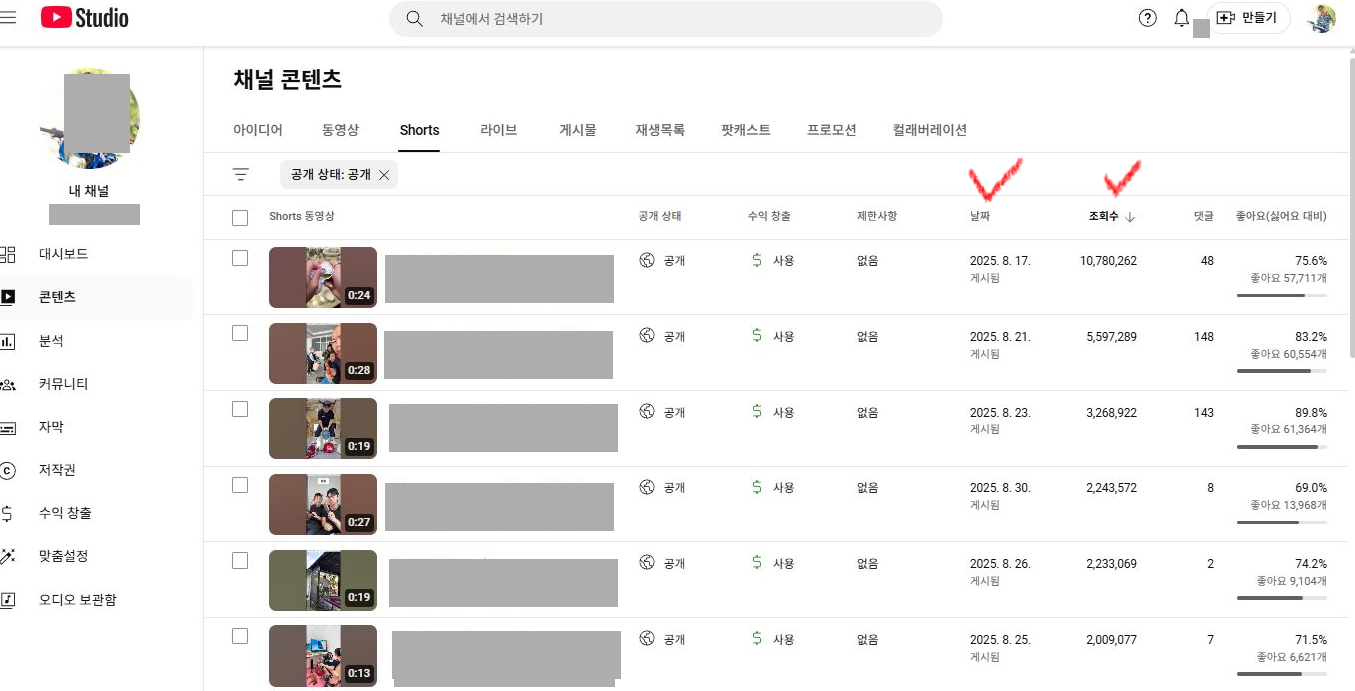Screen dimensions: 1355x691
Task: Open the hamburger navigation menu
Action: (x=8, y=18)
